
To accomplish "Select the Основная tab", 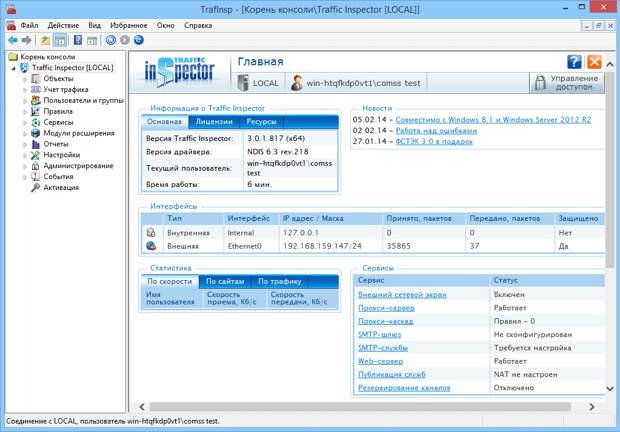I will tap(164, 122).
